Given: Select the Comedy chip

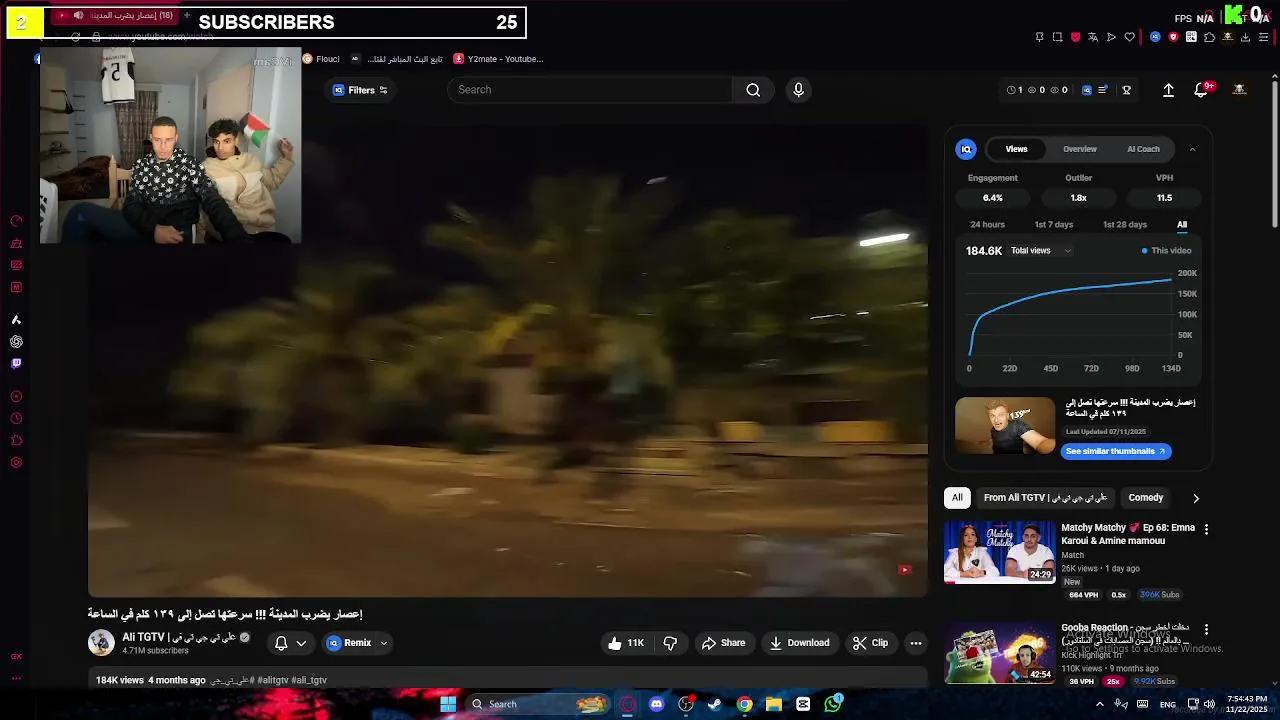Looking at the screenshot, I should click(1146, 498).
